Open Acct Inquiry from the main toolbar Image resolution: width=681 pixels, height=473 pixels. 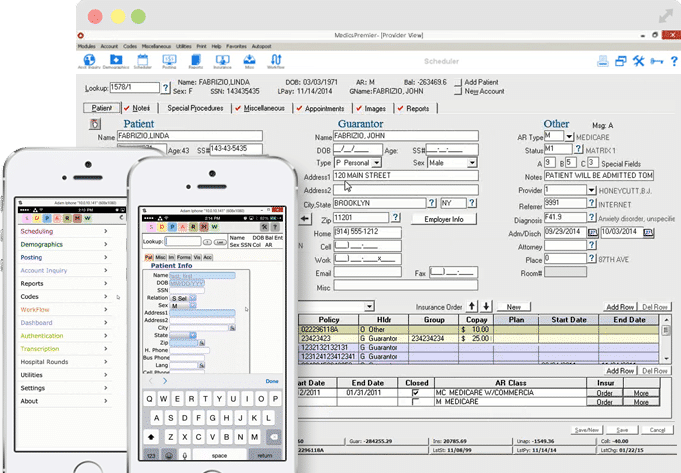click(89, 61)
